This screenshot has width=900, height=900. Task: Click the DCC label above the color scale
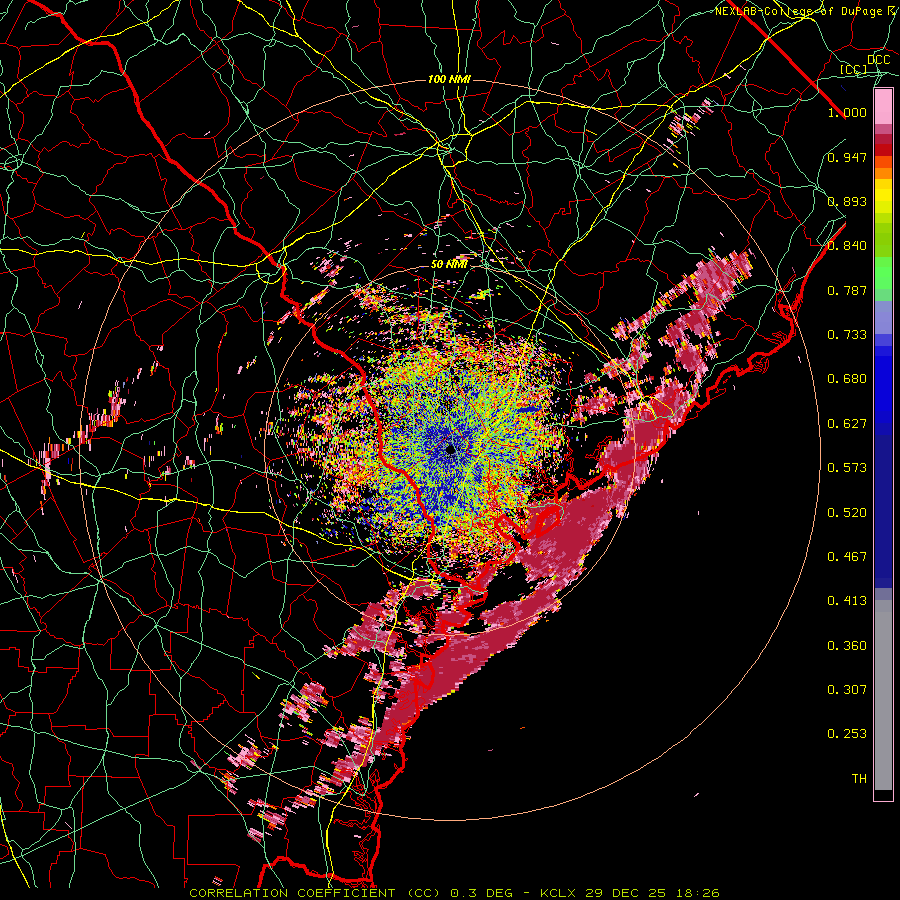(878, 60)
